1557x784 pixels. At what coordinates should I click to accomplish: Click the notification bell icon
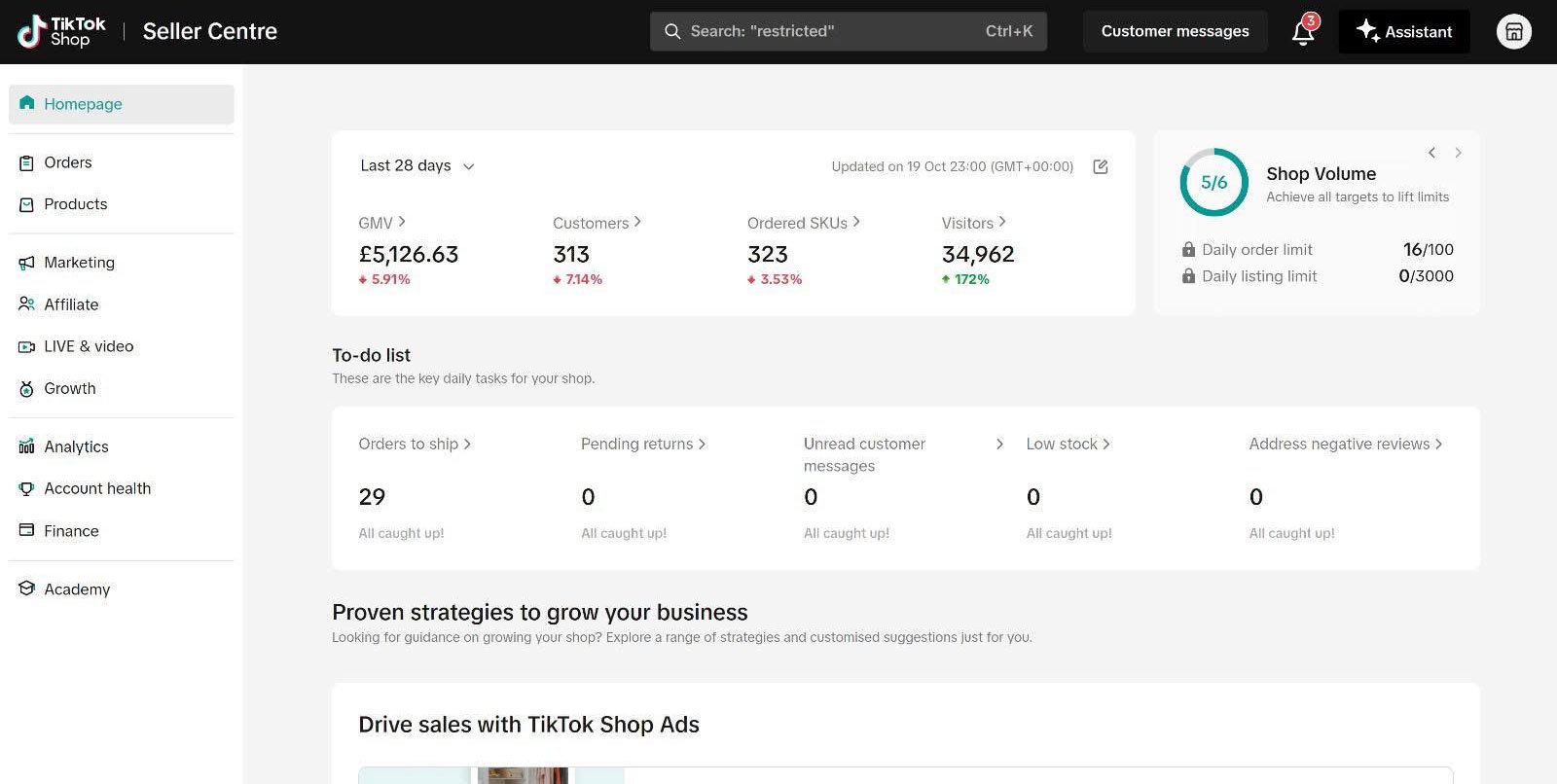1303,32
